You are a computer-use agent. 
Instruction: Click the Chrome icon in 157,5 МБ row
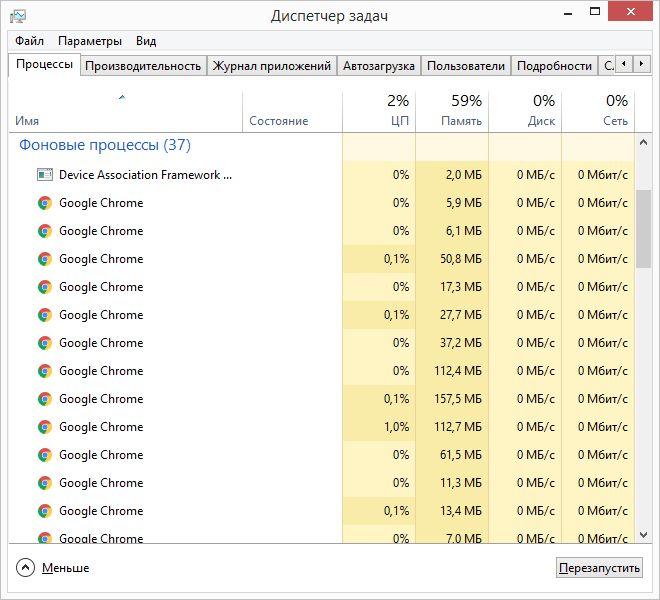(45, 399)
